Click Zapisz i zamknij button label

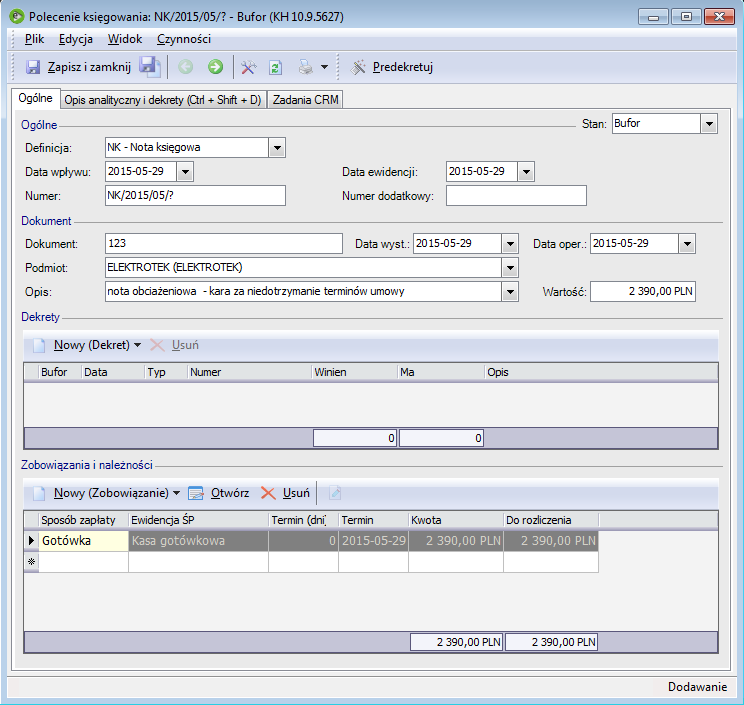coord(89,67)
